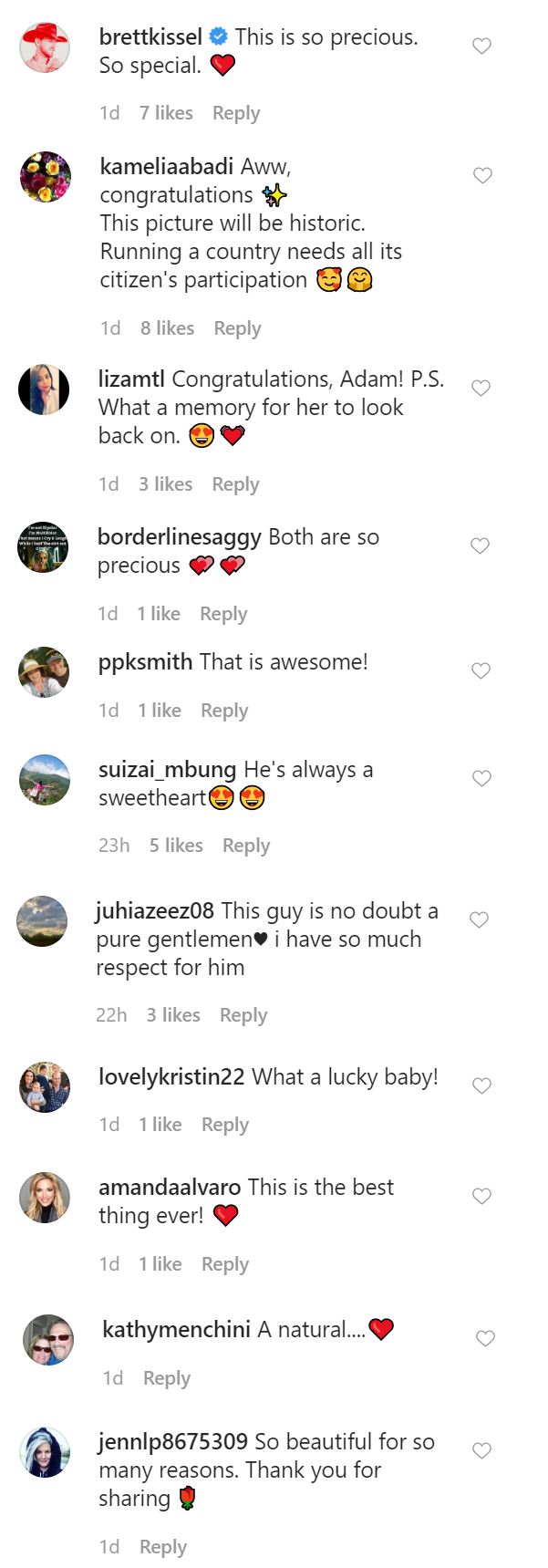Open the amandaalvaro username link
Screen dimensions: 548x1568
170,1187
